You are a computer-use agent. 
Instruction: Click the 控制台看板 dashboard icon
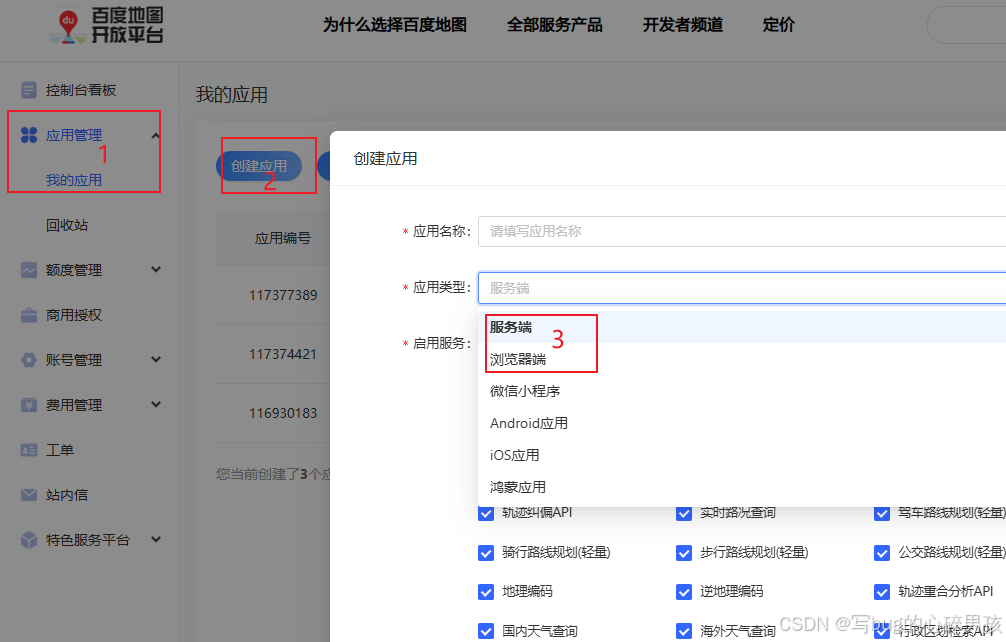tap(29, 90)
